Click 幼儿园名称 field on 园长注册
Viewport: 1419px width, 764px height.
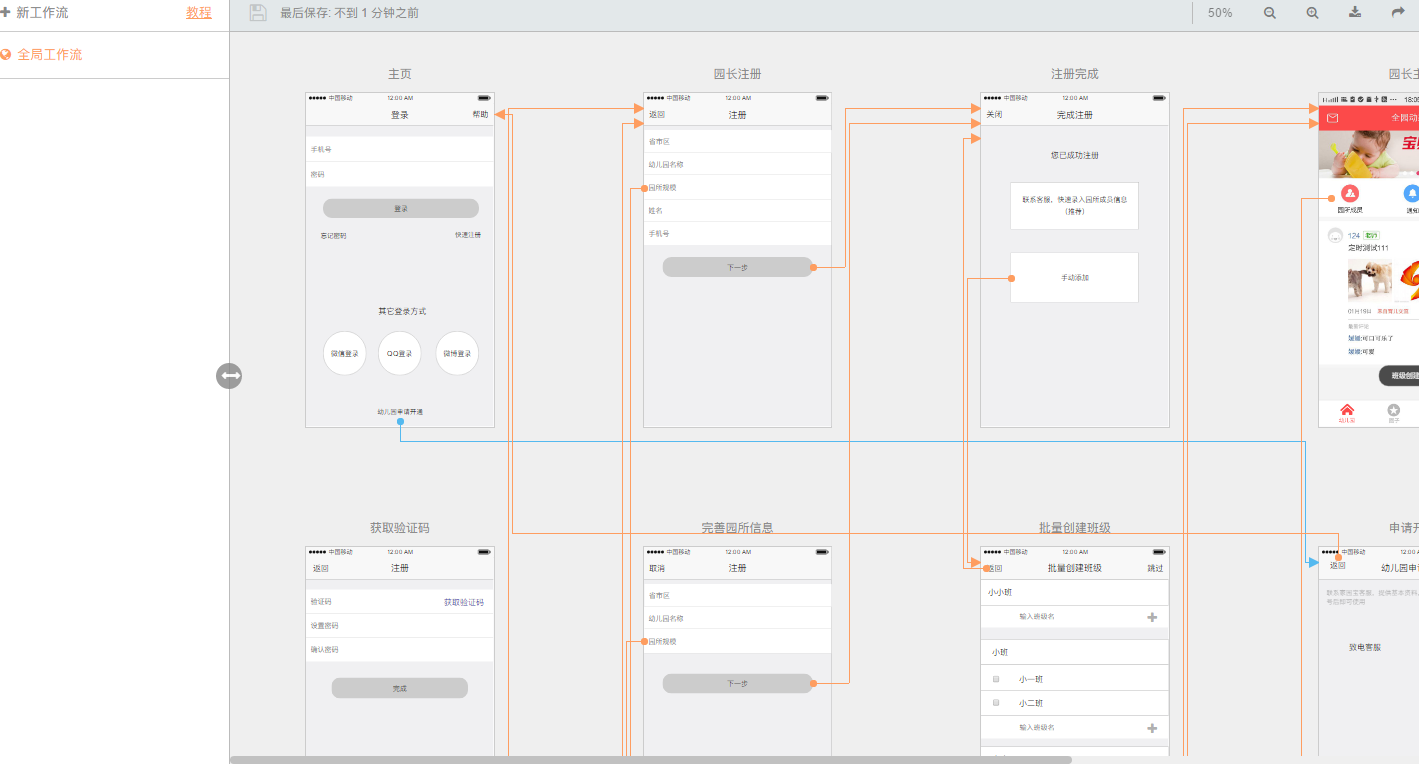coord(737,164)
